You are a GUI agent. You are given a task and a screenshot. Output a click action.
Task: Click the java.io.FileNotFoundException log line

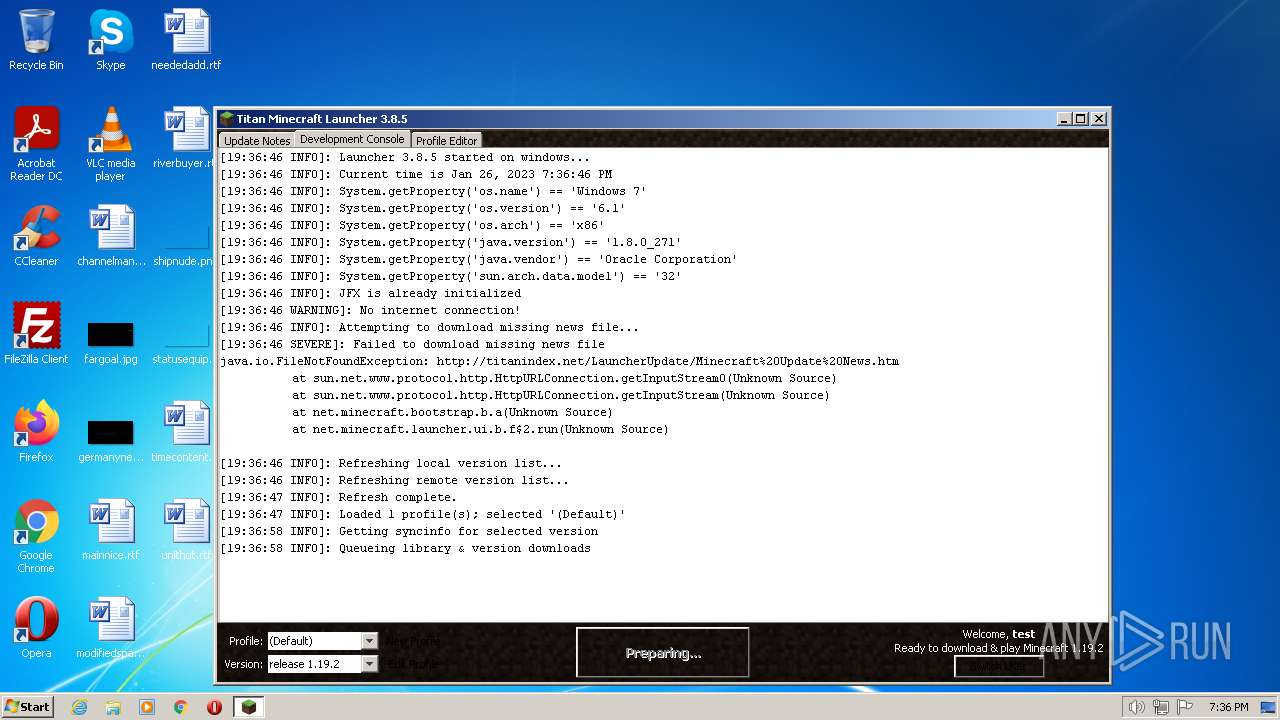pyautogui.click(x=559, y=361)
